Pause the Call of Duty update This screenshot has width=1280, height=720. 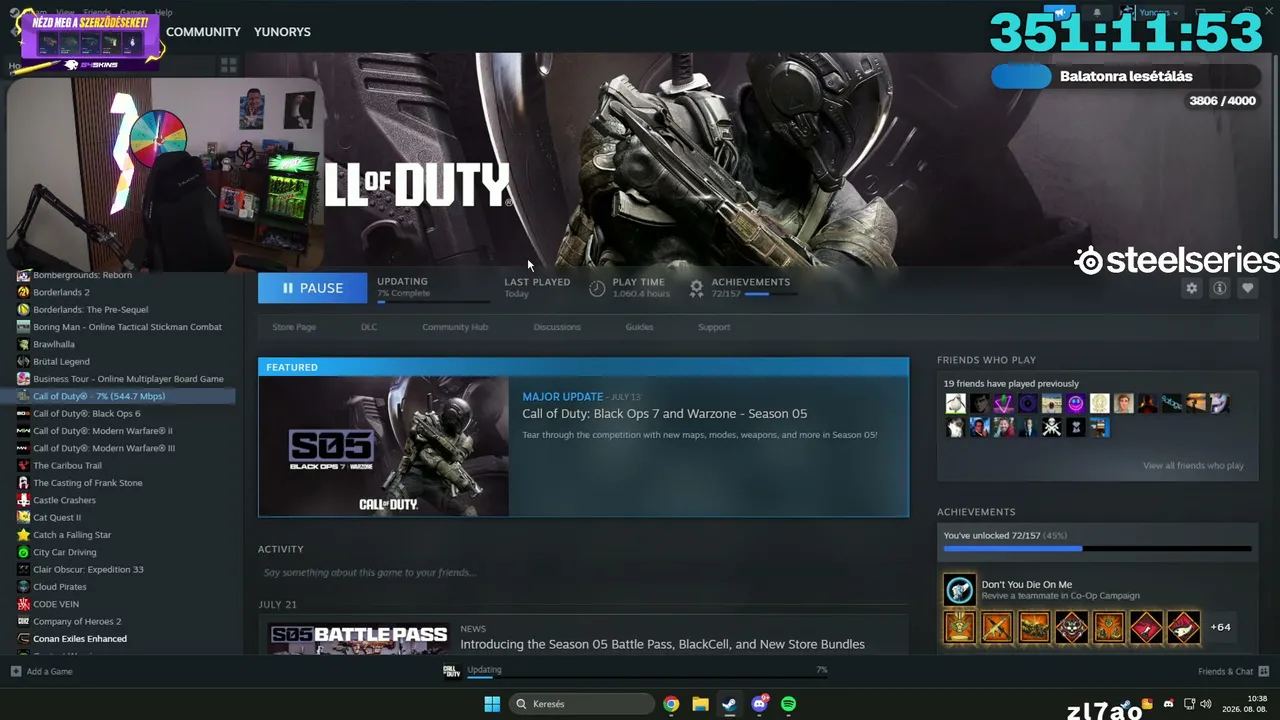pyautogui.click(x=312, y=288)
